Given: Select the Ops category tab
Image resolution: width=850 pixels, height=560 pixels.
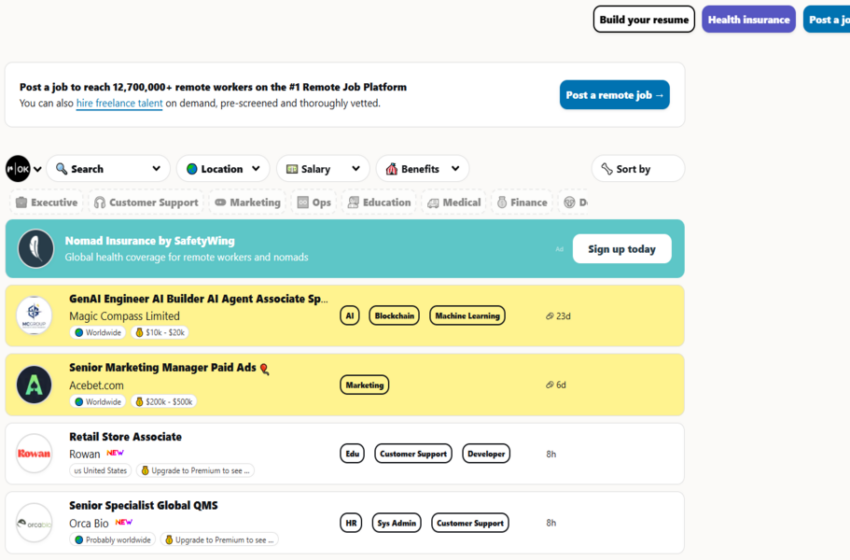Looking at the screenshot, I should pyautogui.click(x=314, y=202).
